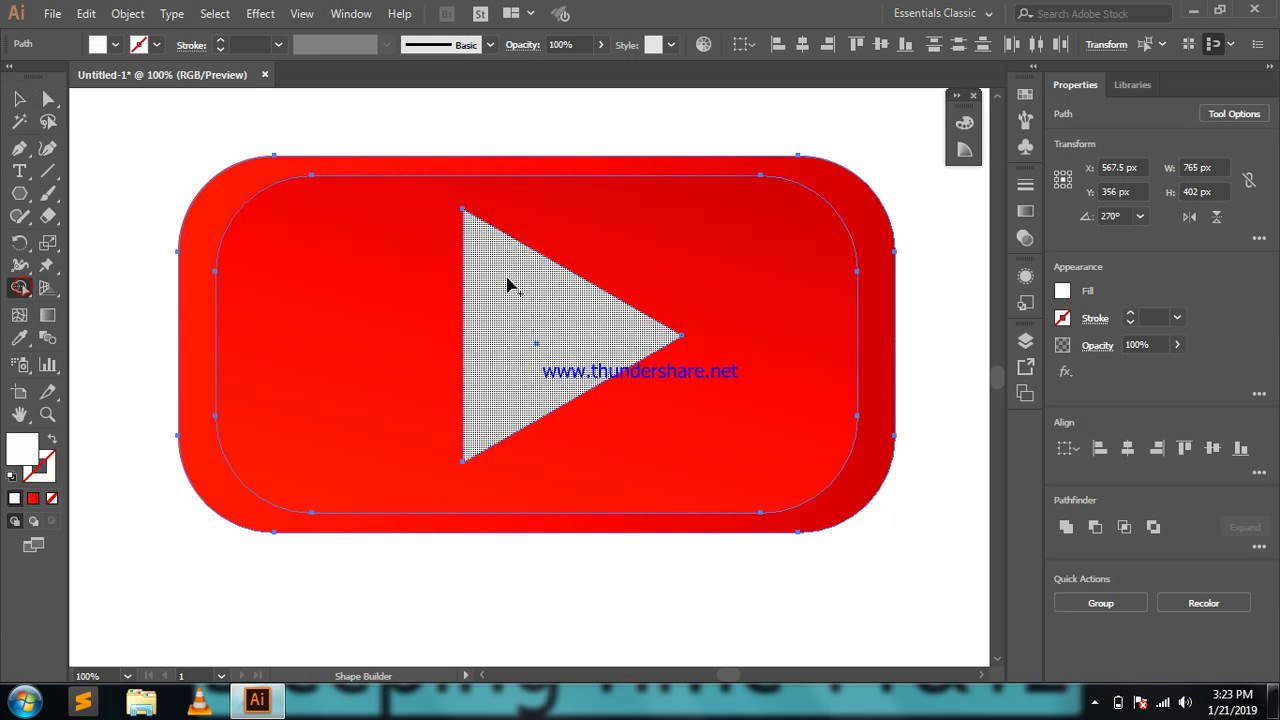Select the Magic Wand tool
Image resolution: width=1280 pixels, height=720 pixels.
pyautogui.click(x=19, y=122)
